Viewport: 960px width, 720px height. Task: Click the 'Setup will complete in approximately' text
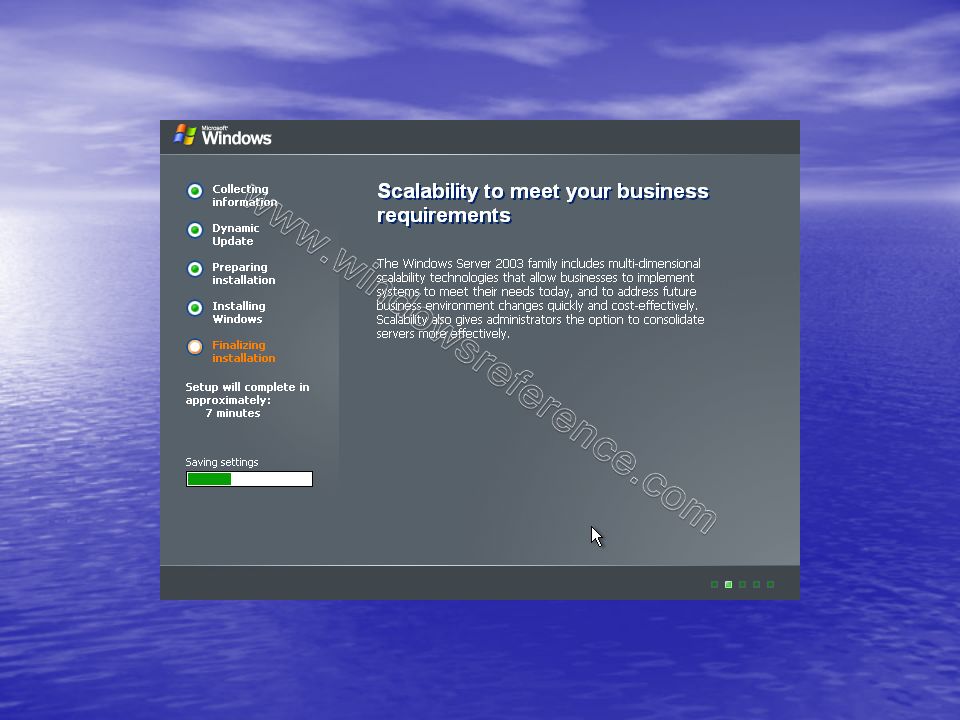click(x=247, y=393)
